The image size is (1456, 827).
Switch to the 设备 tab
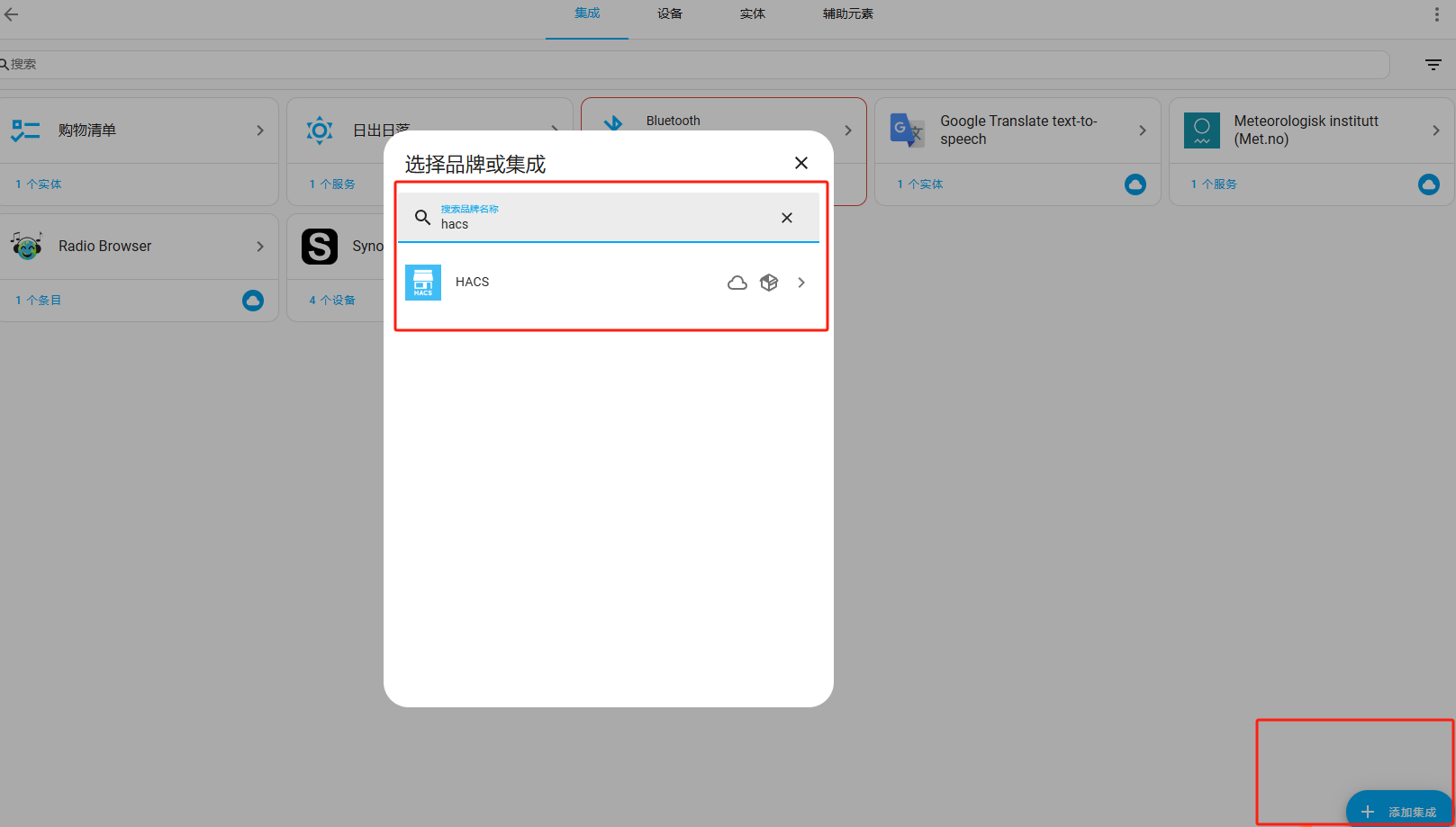tap(670, 13)
